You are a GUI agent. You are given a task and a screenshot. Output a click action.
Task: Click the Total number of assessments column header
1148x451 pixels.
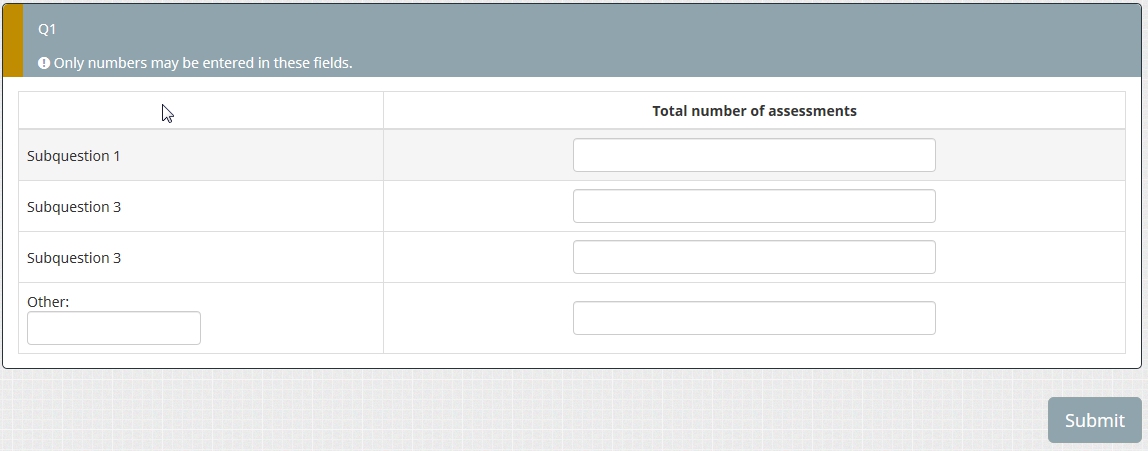pos(754,111)
